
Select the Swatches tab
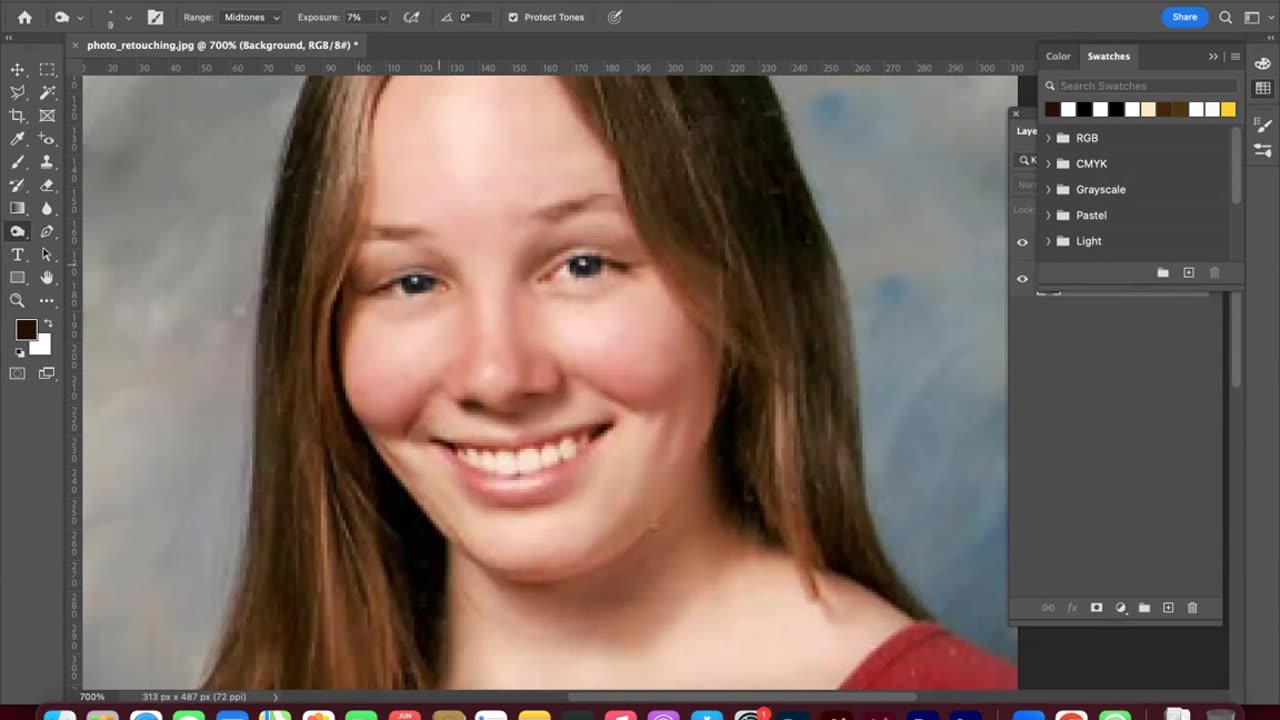pos(1108,56)
